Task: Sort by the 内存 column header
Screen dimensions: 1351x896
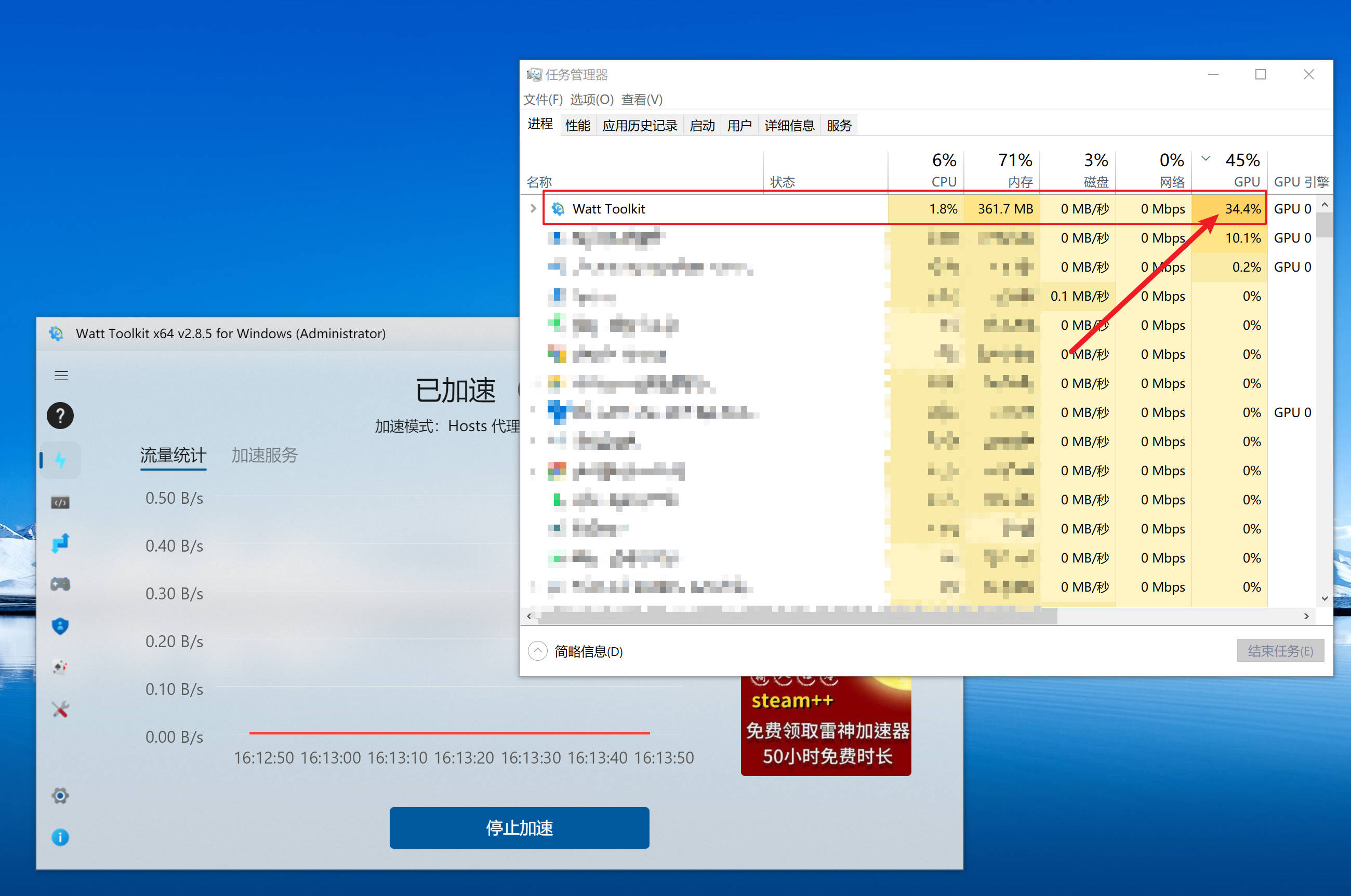Action: [1002, 170]
